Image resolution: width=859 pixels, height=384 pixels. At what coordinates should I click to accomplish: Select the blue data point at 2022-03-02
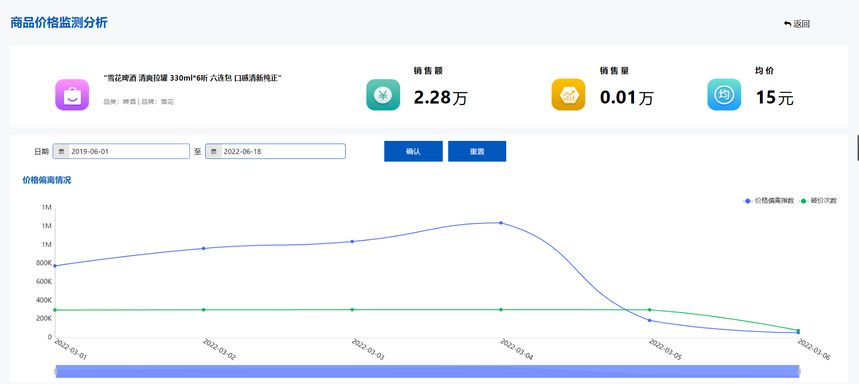coord(204,248)
